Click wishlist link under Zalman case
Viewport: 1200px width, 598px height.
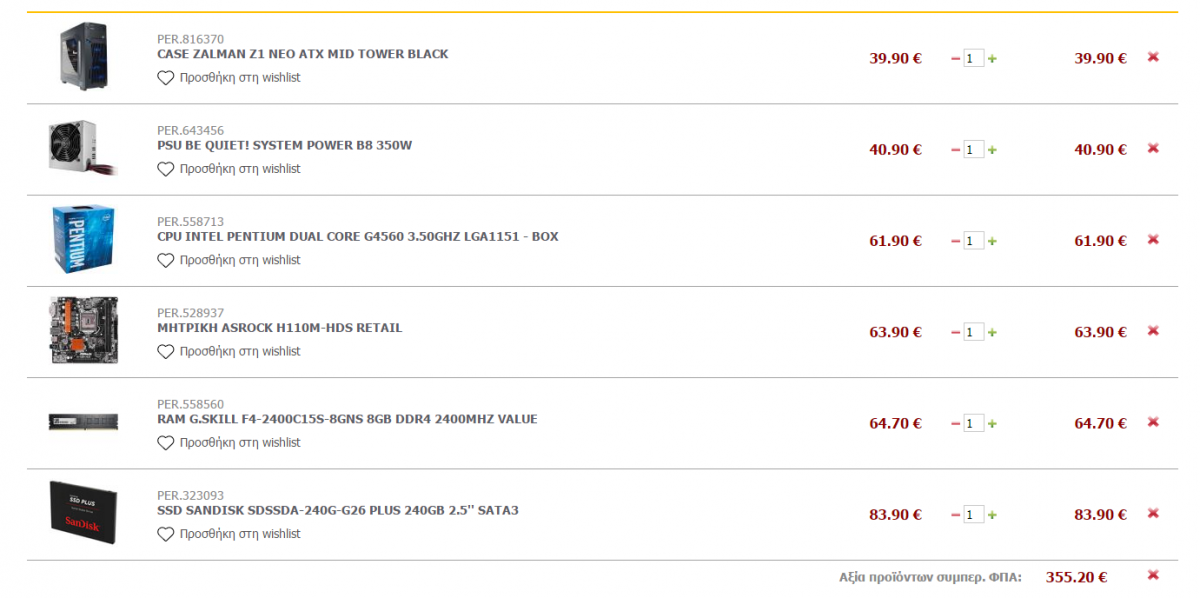pyautogui.click(x=240, y=78)
